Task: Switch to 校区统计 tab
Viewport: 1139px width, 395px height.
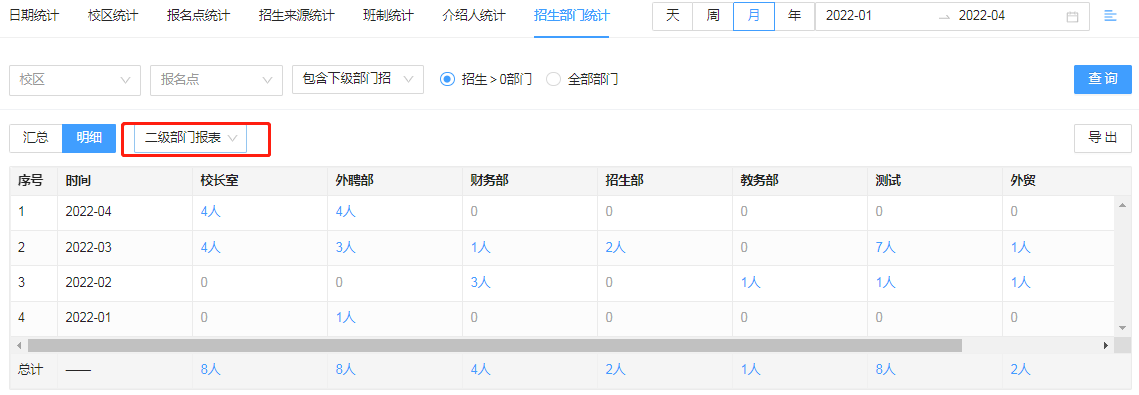Action: (113, 16)
